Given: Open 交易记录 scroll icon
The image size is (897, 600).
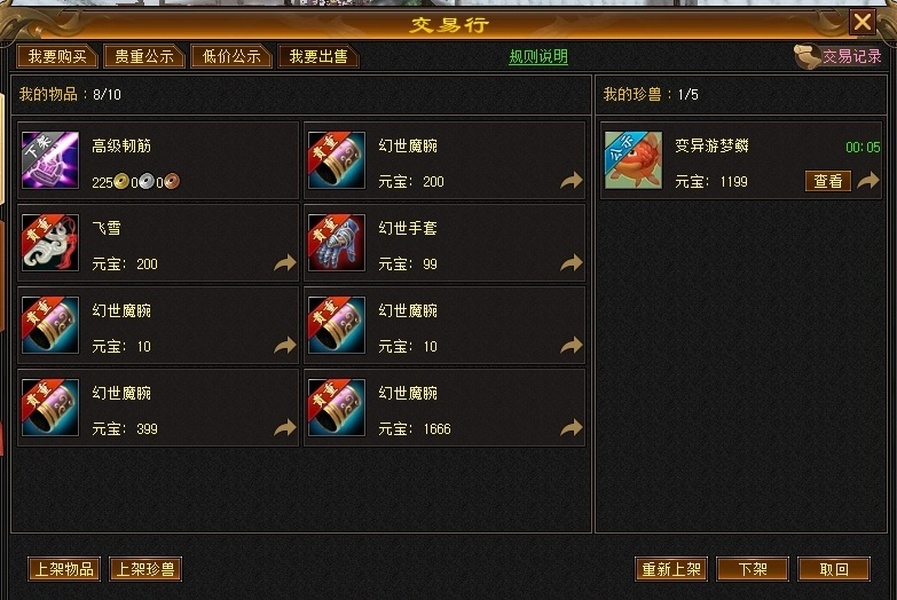Looking at the screenshot, I should pos(807,57).
